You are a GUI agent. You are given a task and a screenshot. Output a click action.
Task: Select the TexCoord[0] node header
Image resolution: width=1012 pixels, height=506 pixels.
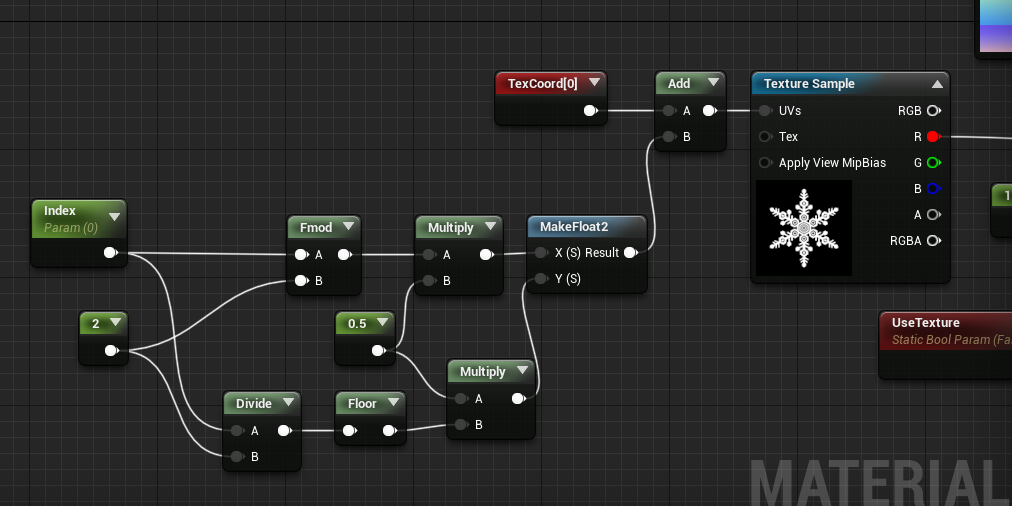(551, 83)
